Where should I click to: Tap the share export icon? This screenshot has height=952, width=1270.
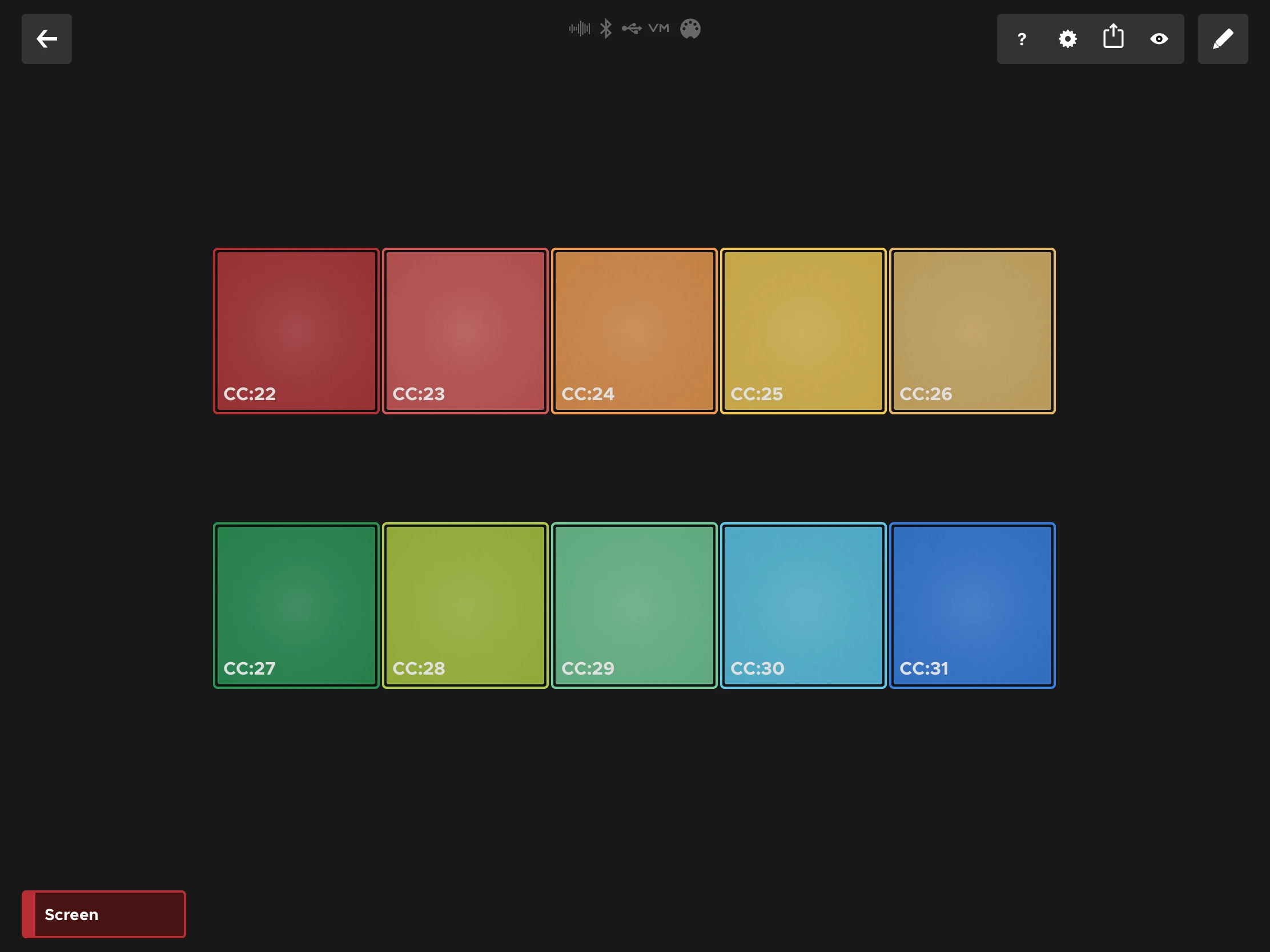(x=1113, y=37)
